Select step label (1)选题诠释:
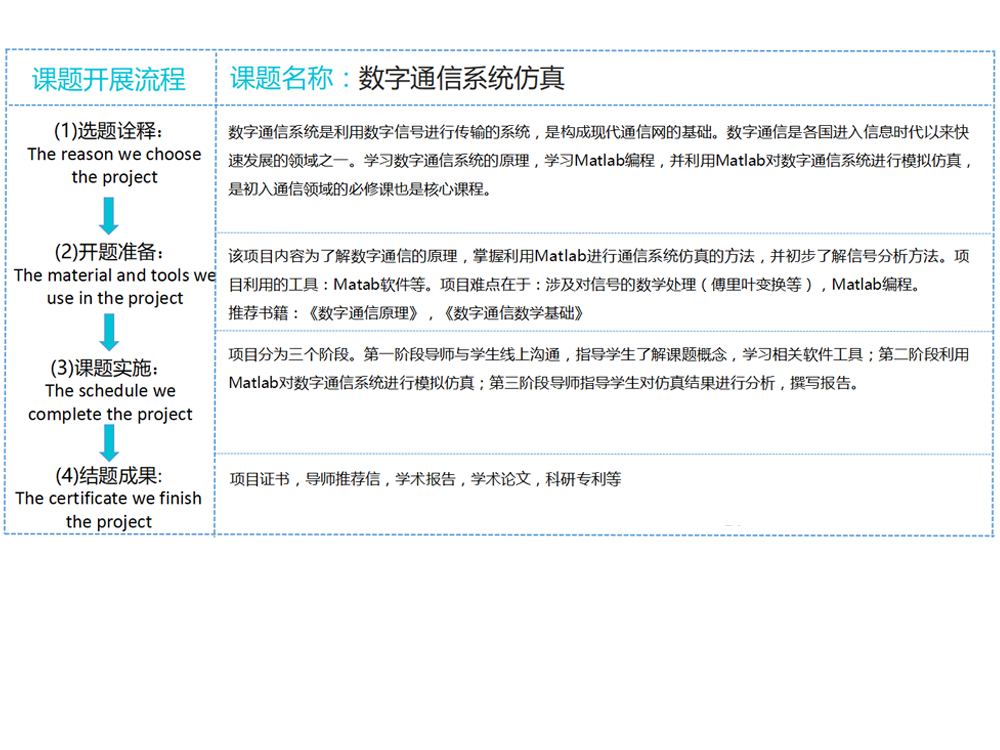Screen dimensions: 1000x750 [x=108, y=130]
